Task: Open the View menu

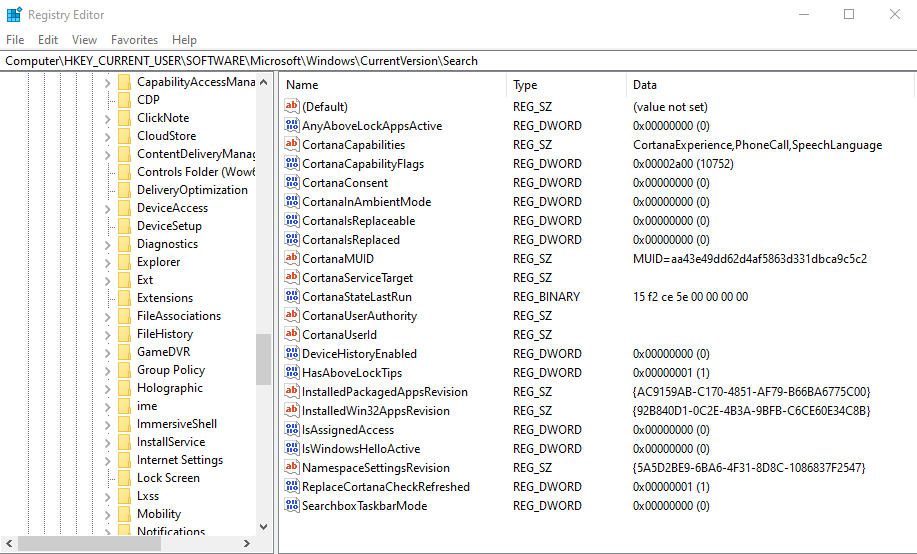Action: point(84,40)
